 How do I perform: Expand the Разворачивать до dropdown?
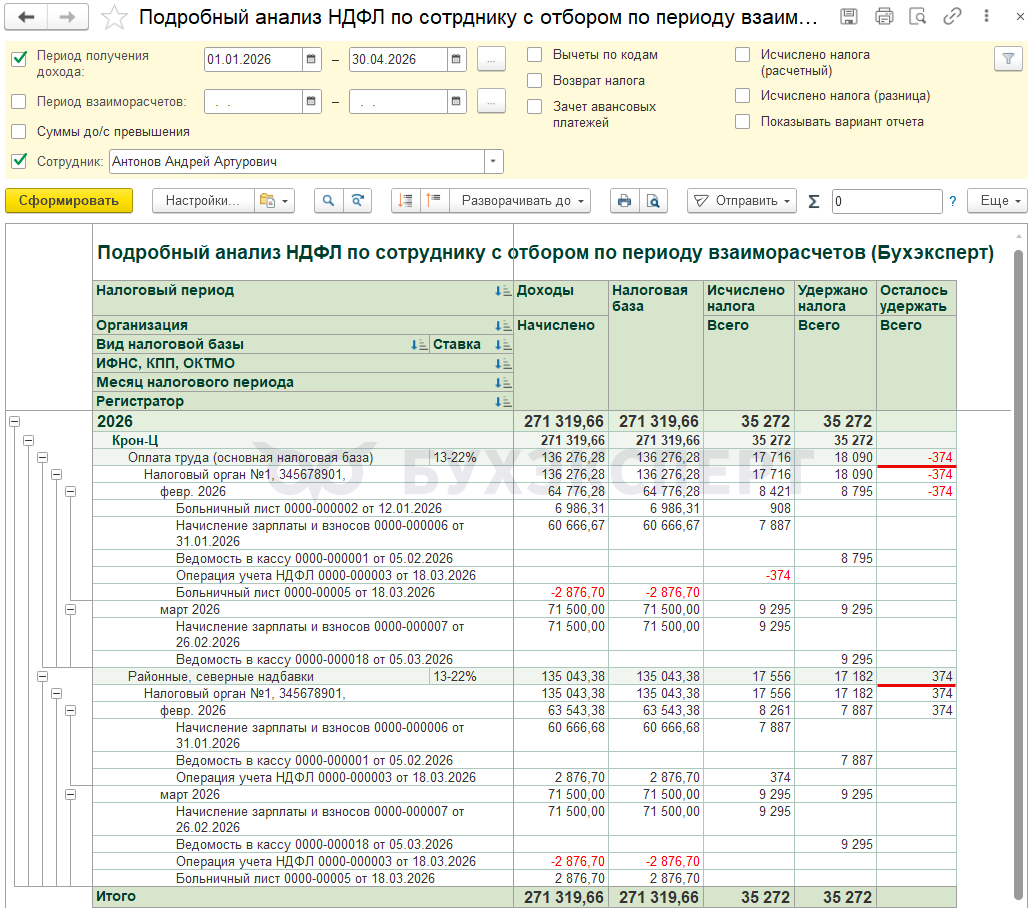[520, 201]
